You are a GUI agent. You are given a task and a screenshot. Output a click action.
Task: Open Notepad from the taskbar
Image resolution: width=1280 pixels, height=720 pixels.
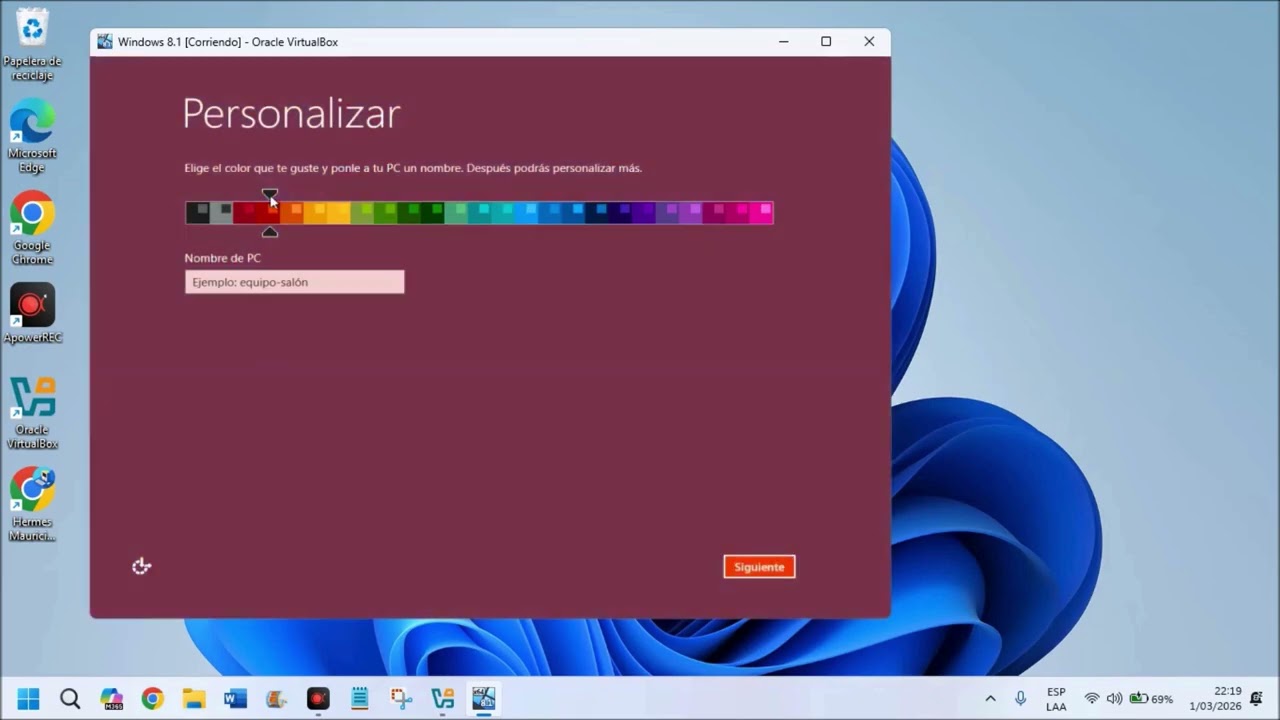pos(360,698)
